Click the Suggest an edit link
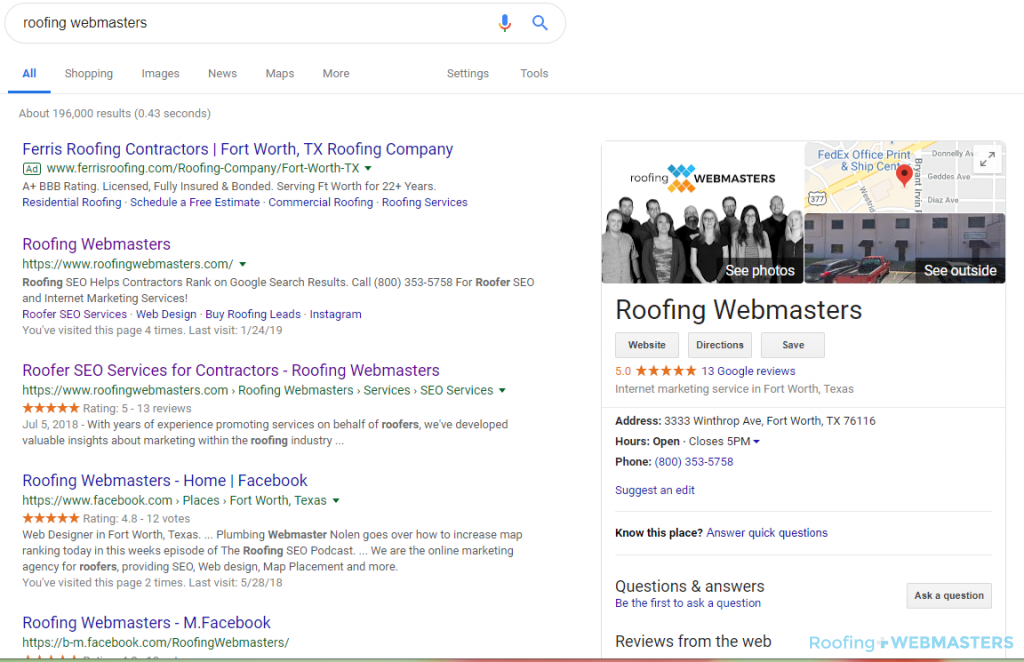 tap(655, 490)
